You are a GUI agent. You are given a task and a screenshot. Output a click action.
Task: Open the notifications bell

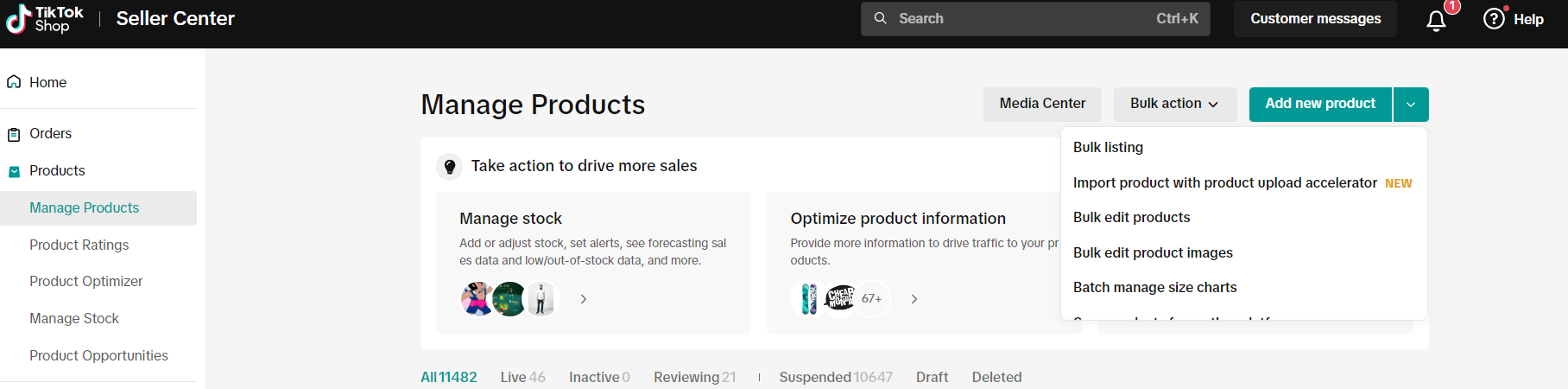point(1436,20)
